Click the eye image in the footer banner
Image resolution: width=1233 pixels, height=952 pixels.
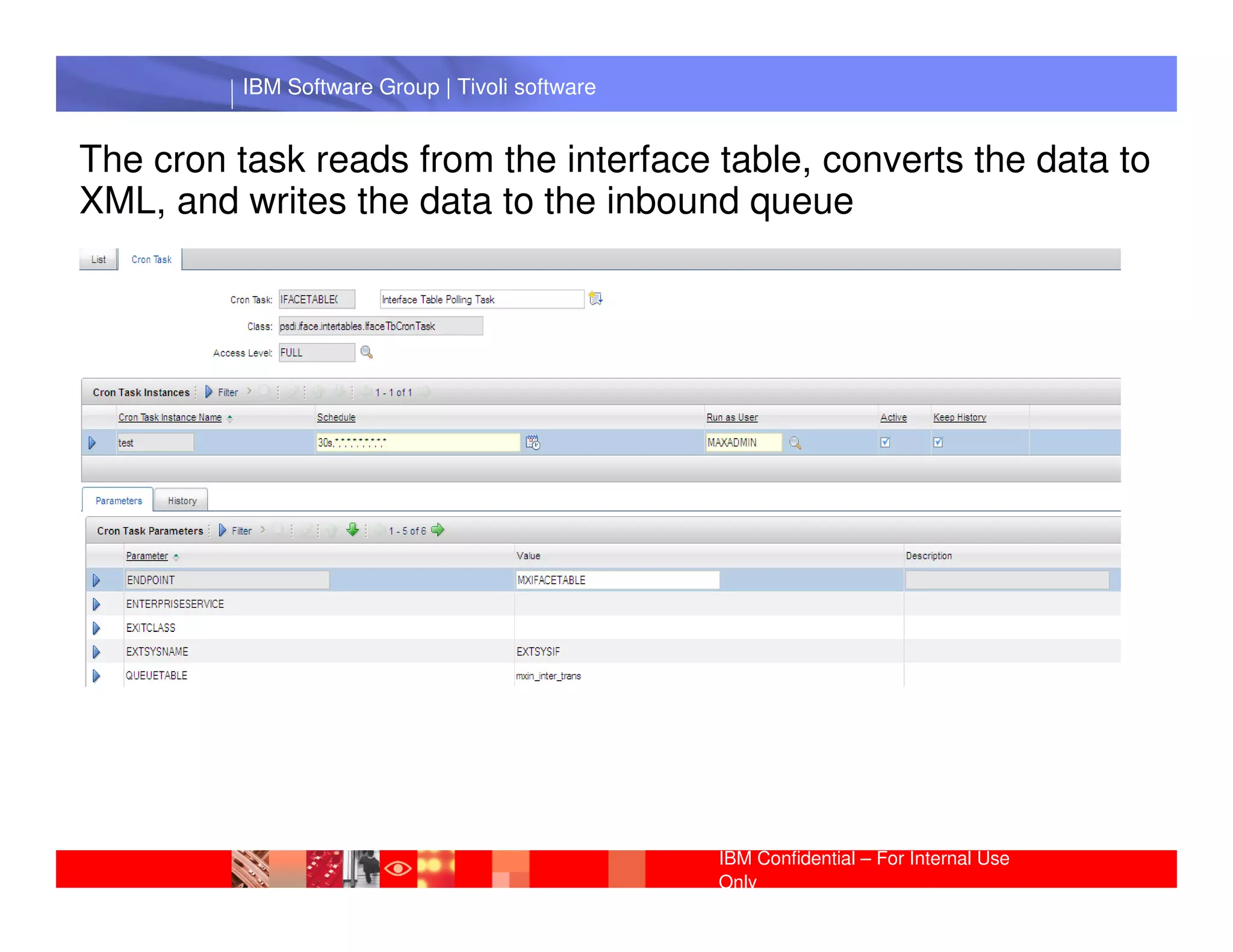click(398, 868)
